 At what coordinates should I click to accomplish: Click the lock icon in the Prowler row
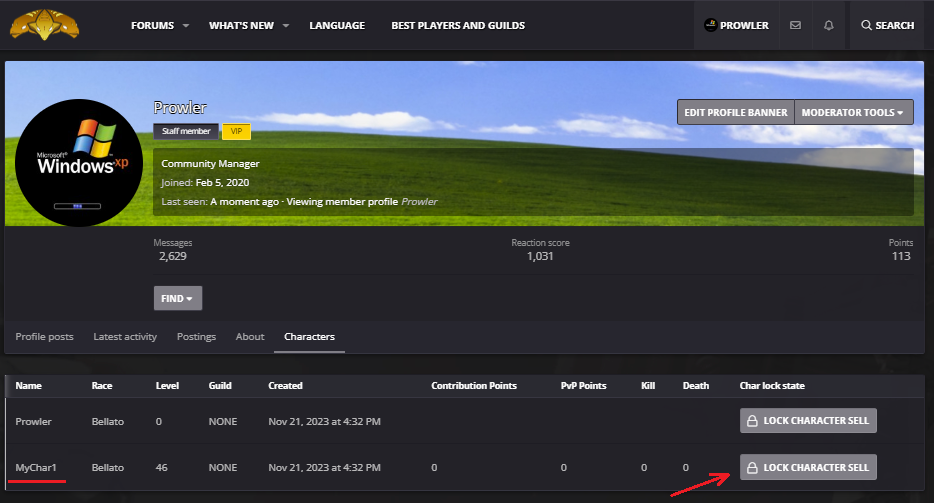(x=752, y=421)
